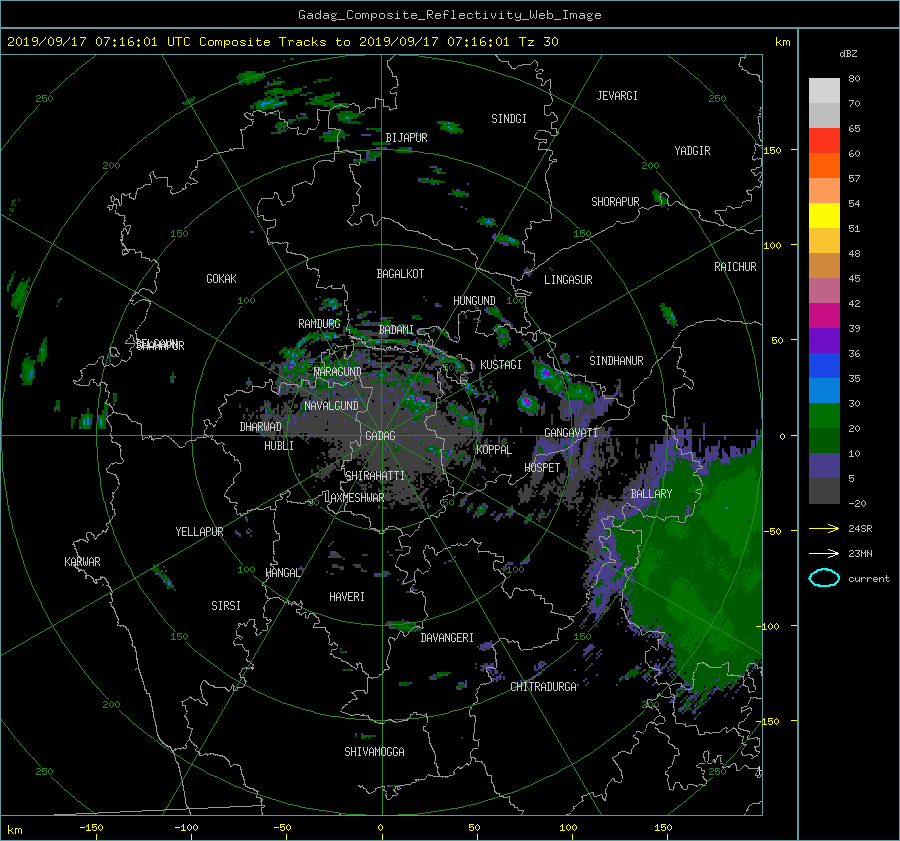The width and height of the screenshot is (900, 841).
Task: Click the red 65 dBZ legend swatch
Action: click(824, 141)
